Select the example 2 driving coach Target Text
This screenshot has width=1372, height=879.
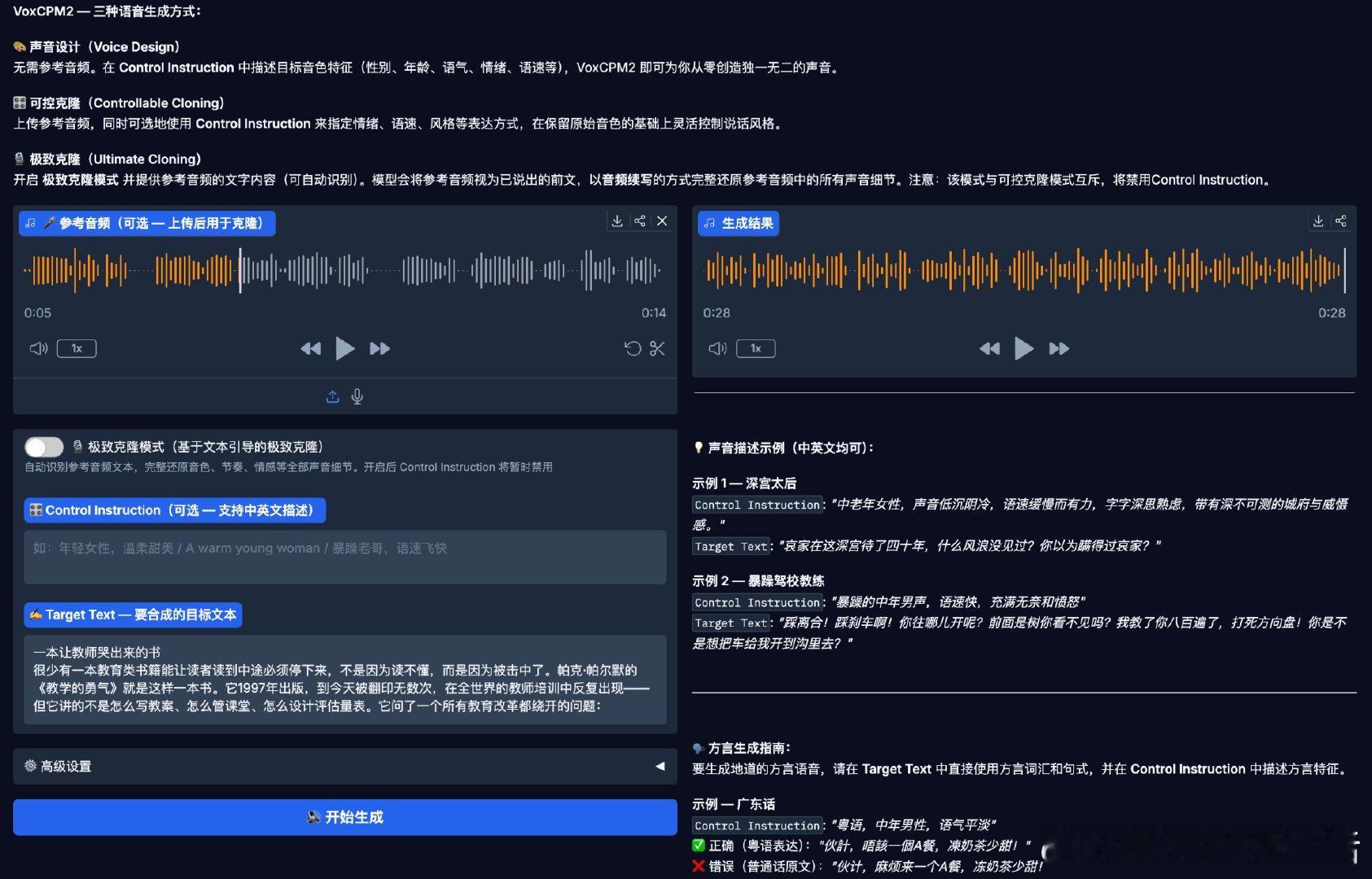pyautogui.click(x=1019, y=632)
